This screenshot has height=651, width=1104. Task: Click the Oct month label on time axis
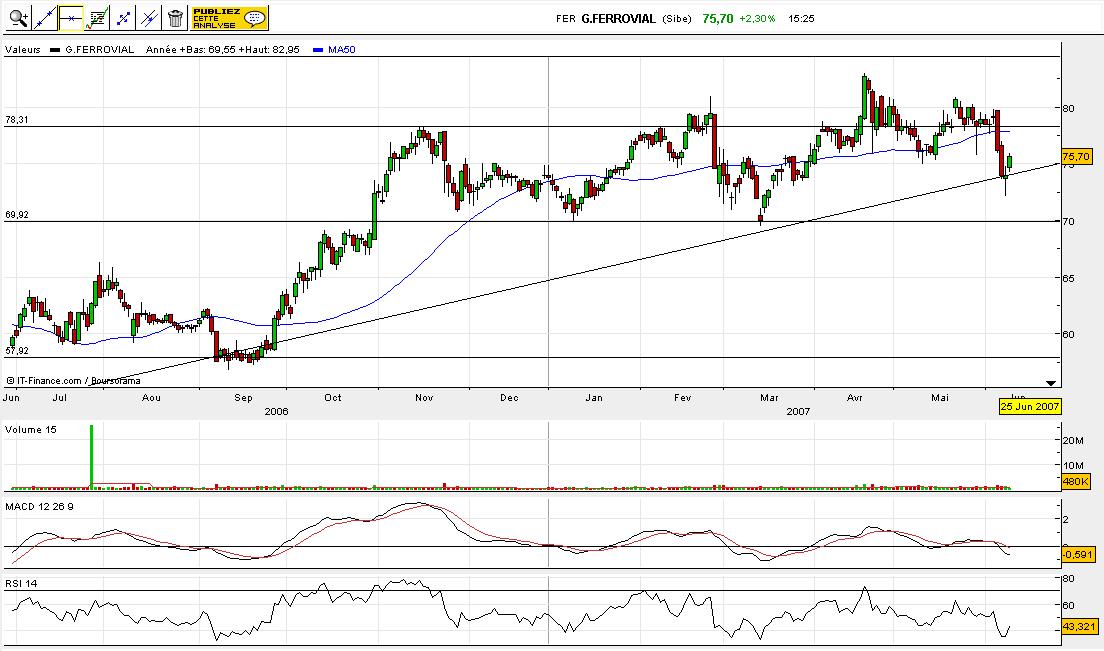333,398
